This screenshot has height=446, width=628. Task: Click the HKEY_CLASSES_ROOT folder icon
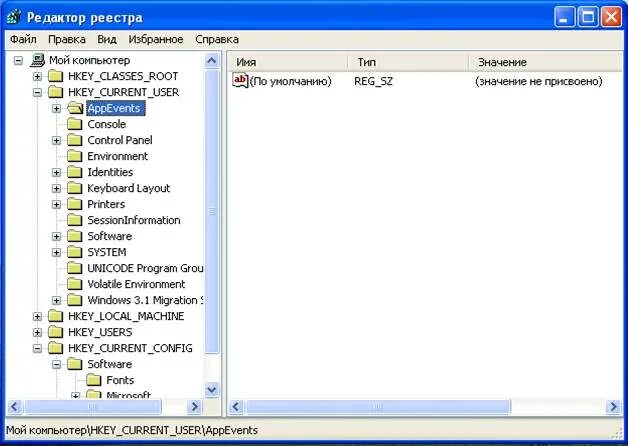click(x=56, y=76)
